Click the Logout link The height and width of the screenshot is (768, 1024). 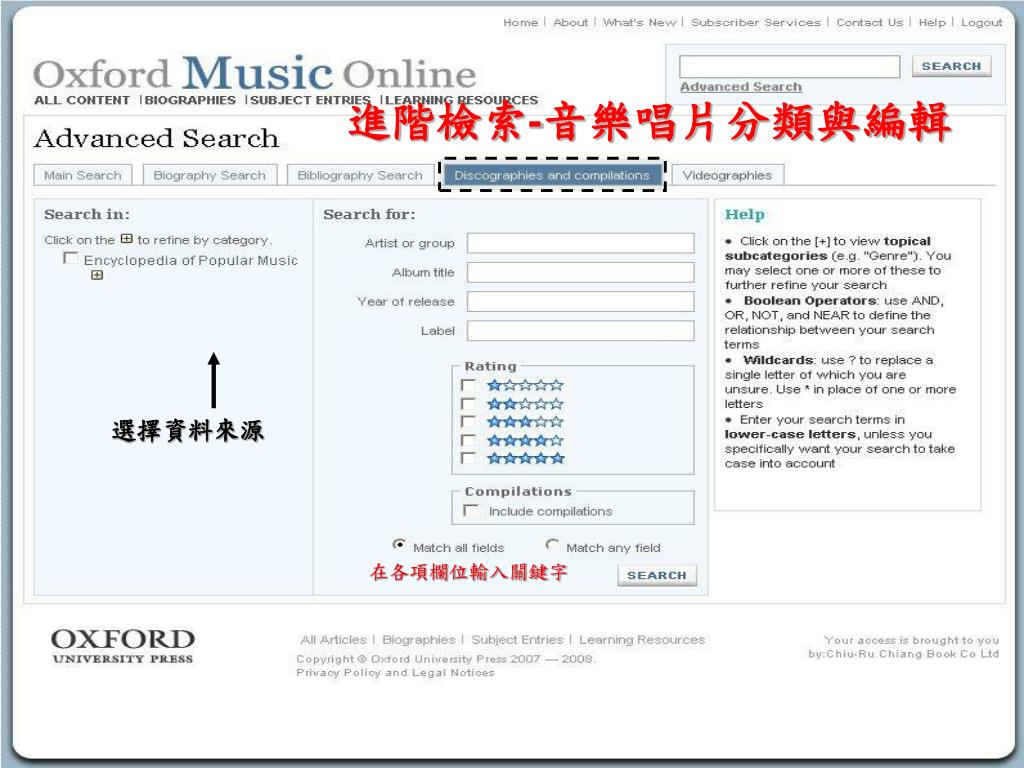click(982, 22)
